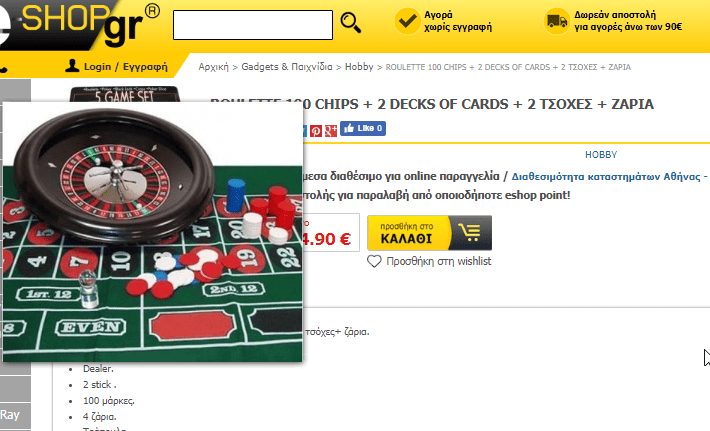710x431 pixels.
Task: Share product via Pinterest icon
Action: 316,131
